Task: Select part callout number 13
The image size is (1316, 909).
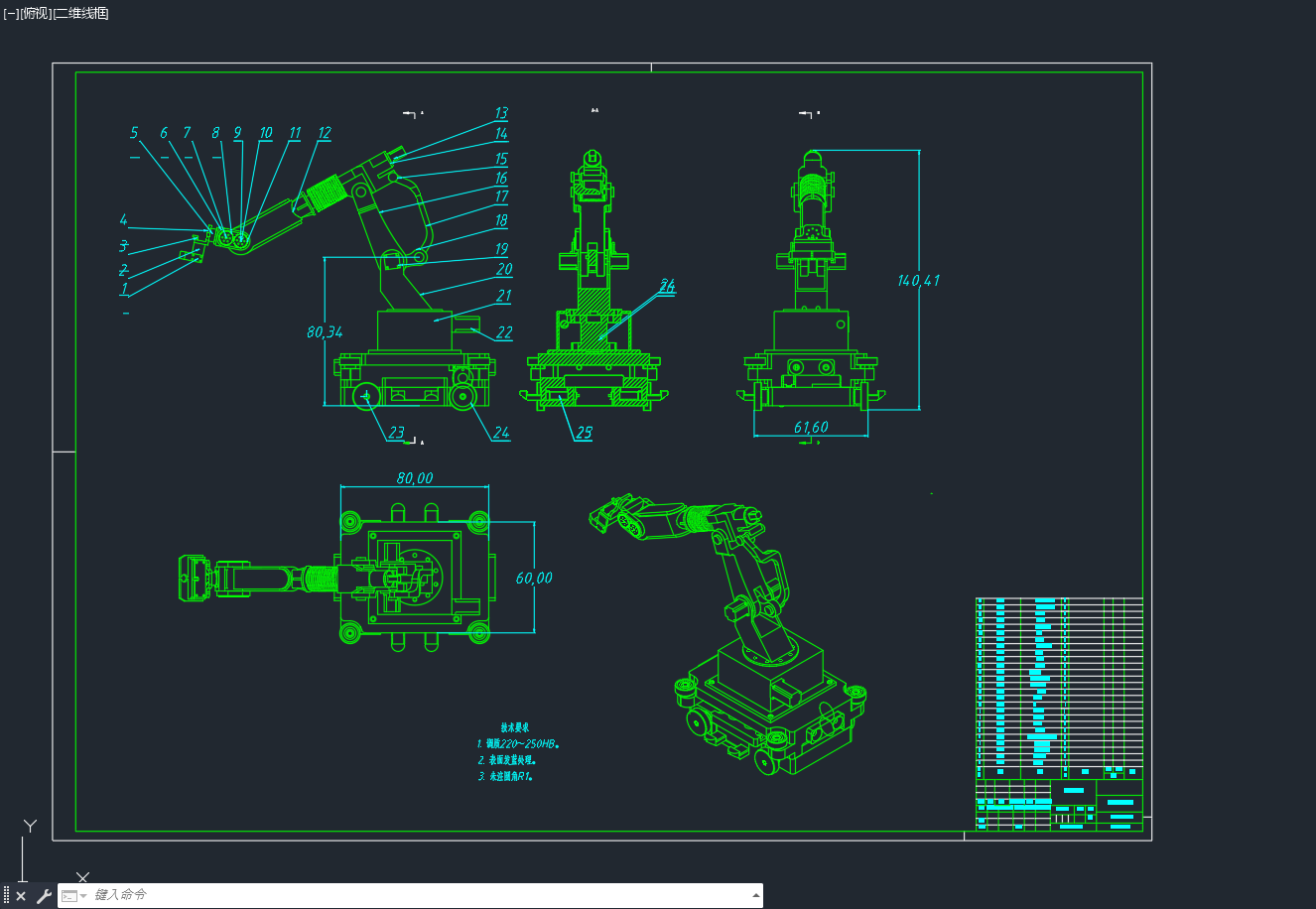Action: [x=501, y=114]
